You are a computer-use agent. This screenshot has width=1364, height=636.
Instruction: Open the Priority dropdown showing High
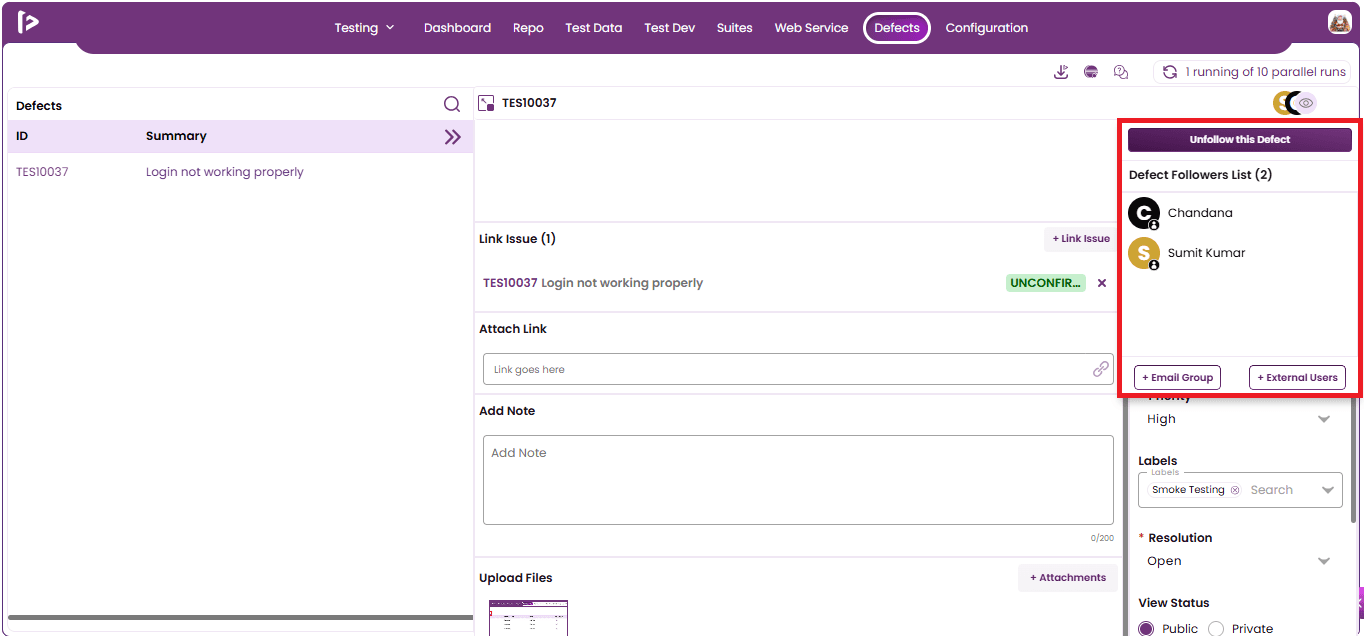coord(1240,419)
